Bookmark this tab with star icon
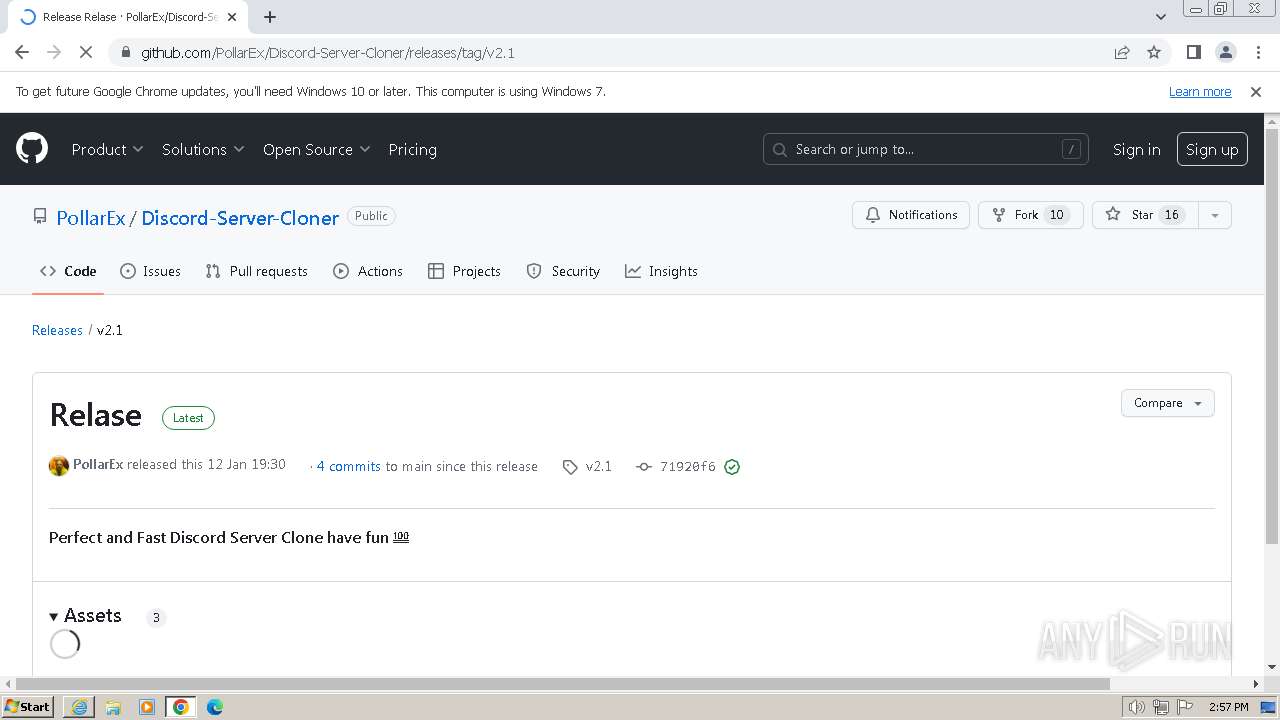This screenshot has width=1280, height=720. click(1154, 52)
